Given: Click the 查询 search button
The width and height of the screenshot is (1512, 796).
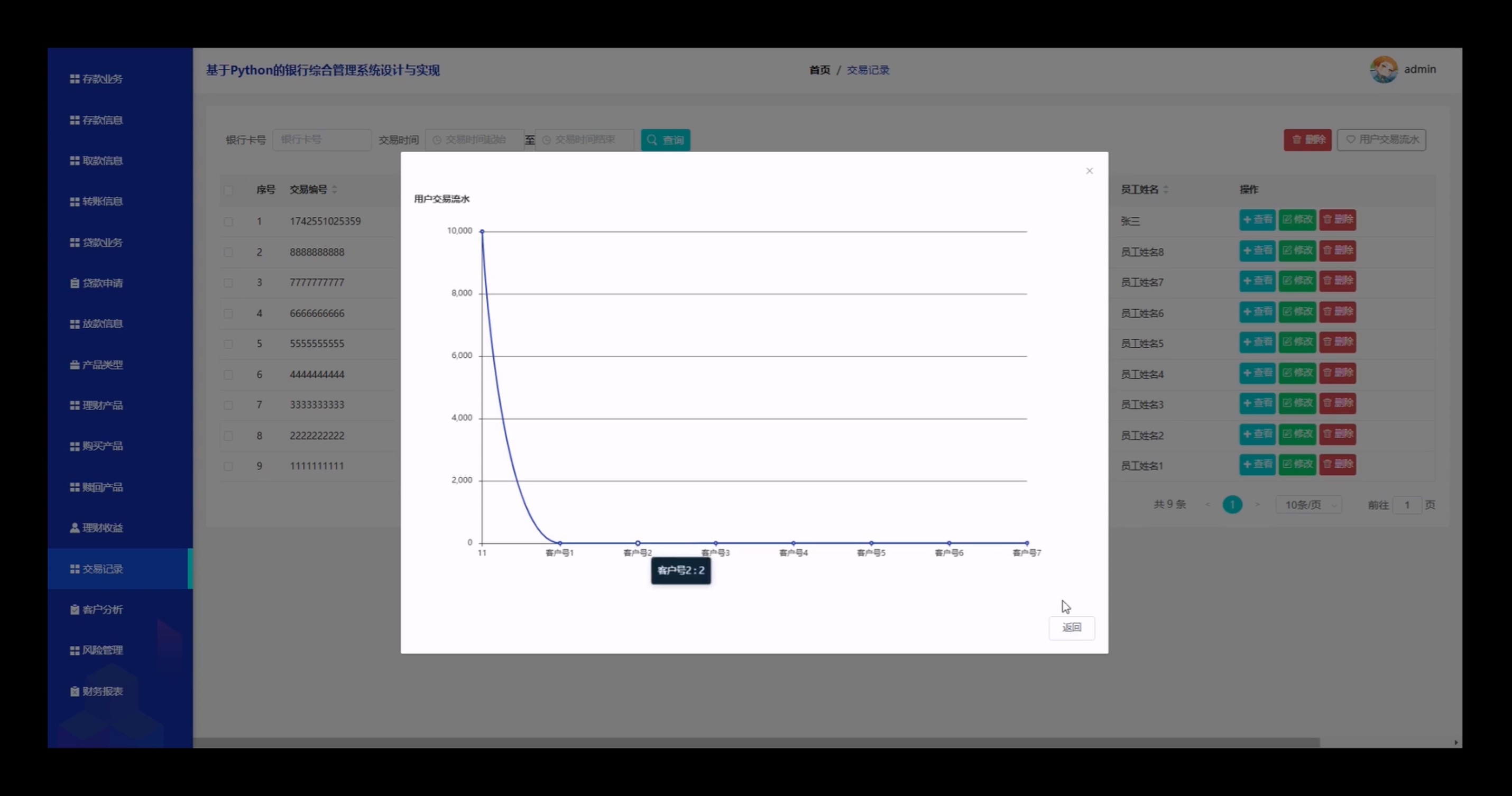Looking at the screenshot, I should coord(665,140).
